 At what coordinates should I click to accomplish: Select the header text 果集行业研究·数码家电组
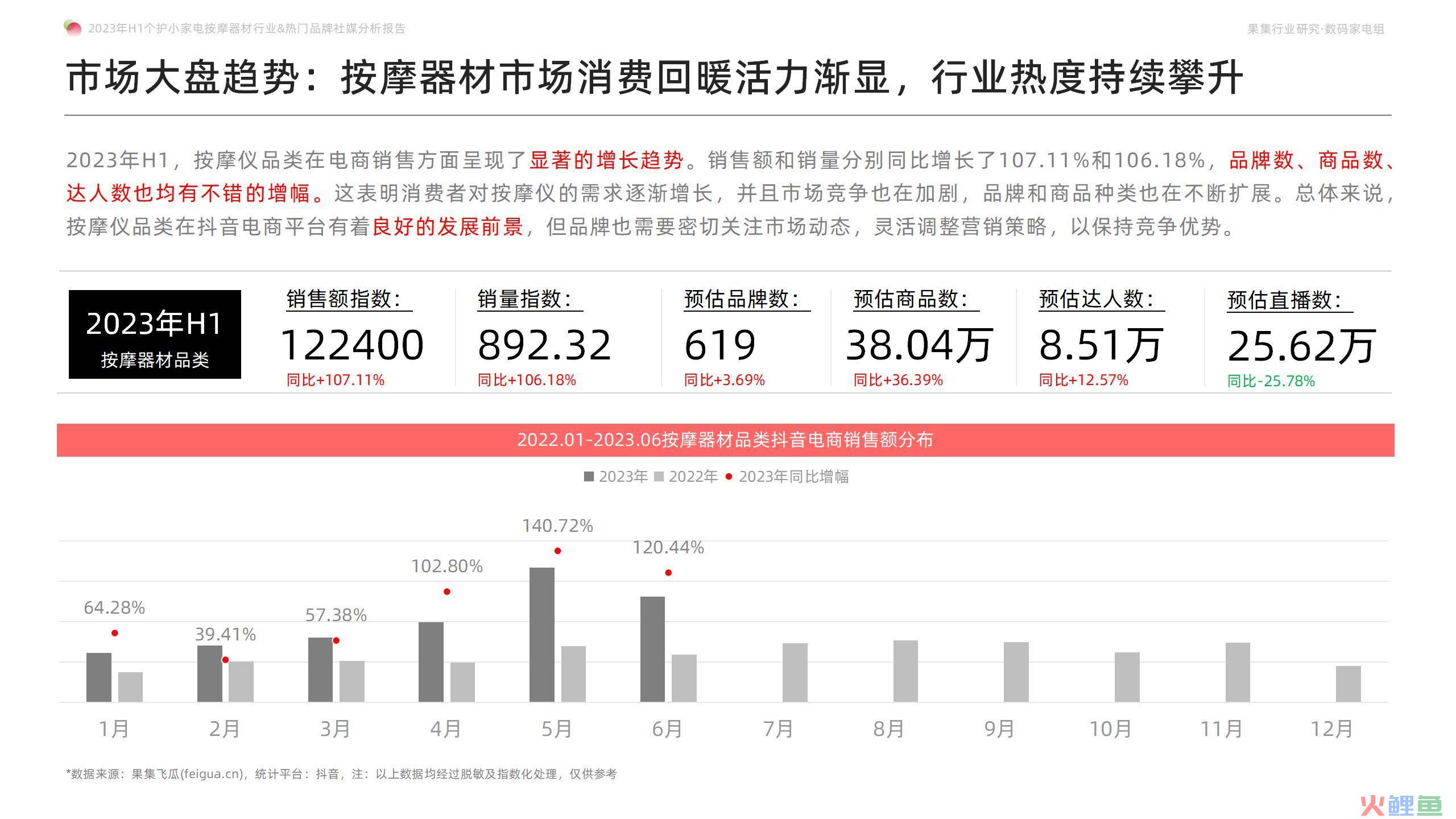(1316, 29)
